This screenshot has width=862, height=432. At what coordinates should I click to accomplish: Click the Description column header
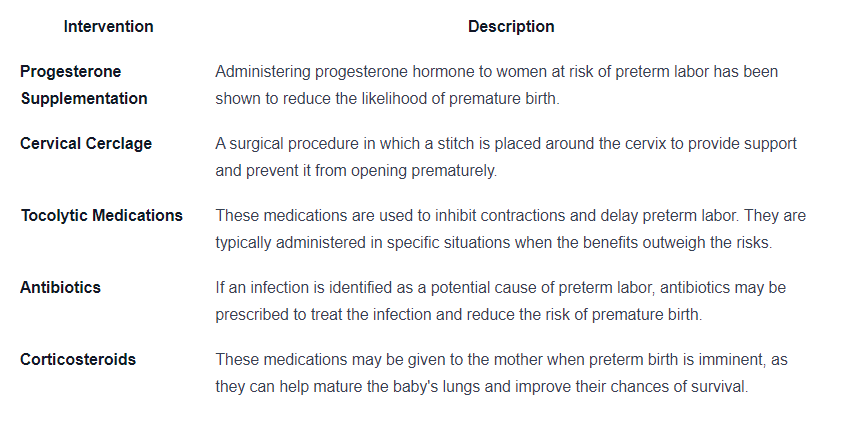tap(511, 26)
